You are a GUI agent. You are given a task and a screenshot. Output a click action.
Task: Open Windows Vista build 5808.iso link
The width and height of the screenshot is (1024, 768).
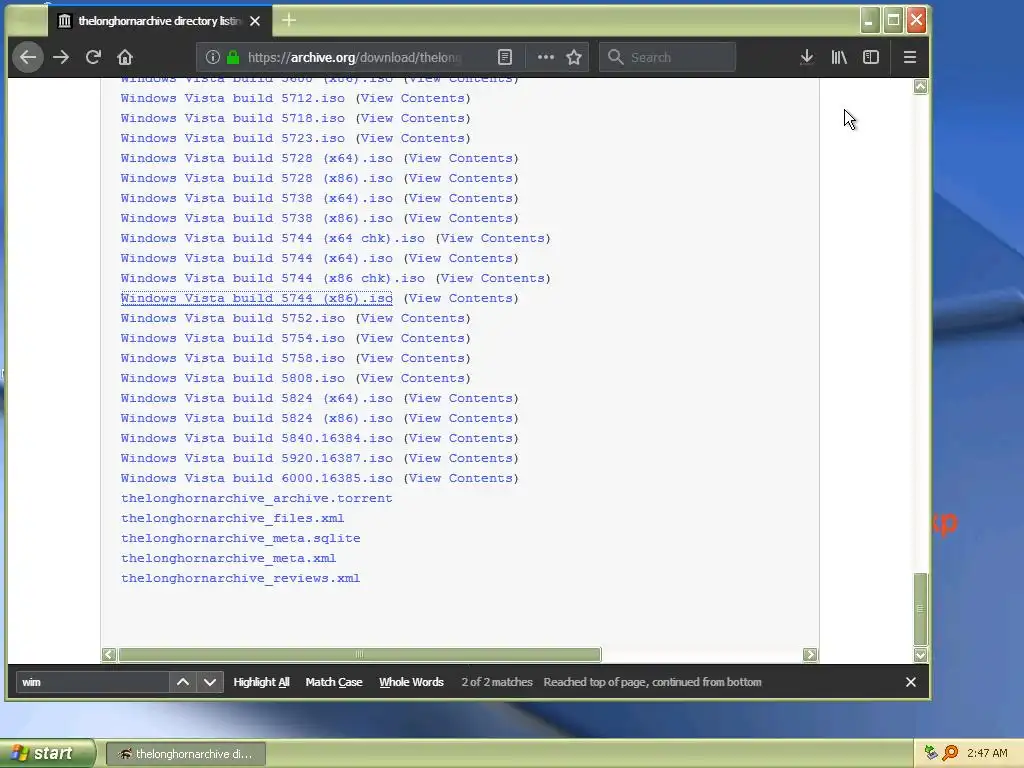(232, 378)
